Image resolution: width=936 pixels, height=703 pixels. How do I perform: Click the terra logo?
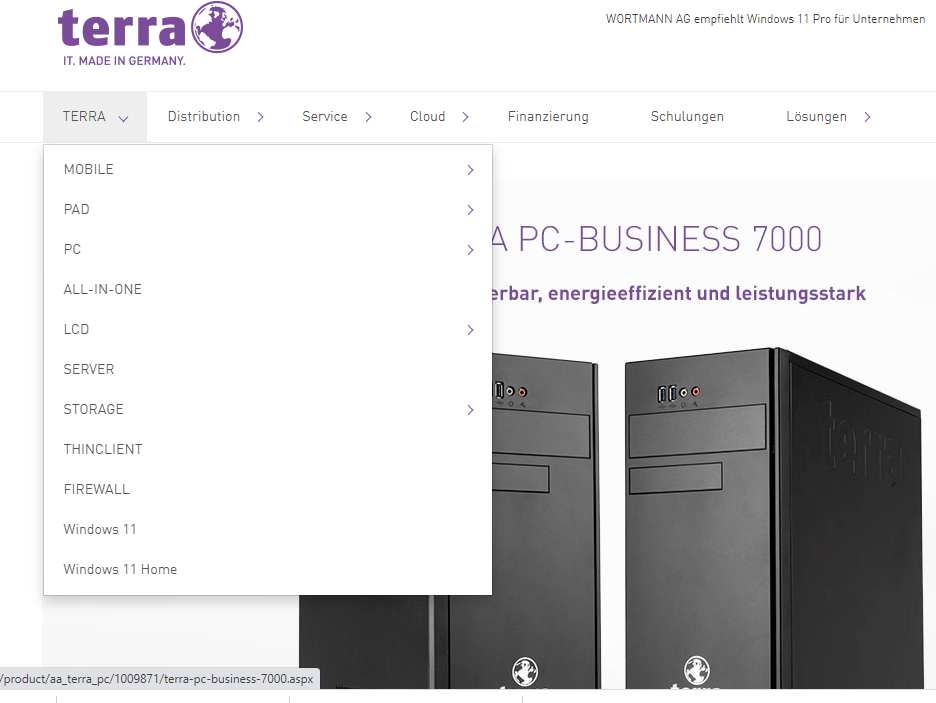pyautogui.click(x=150, y=34)
